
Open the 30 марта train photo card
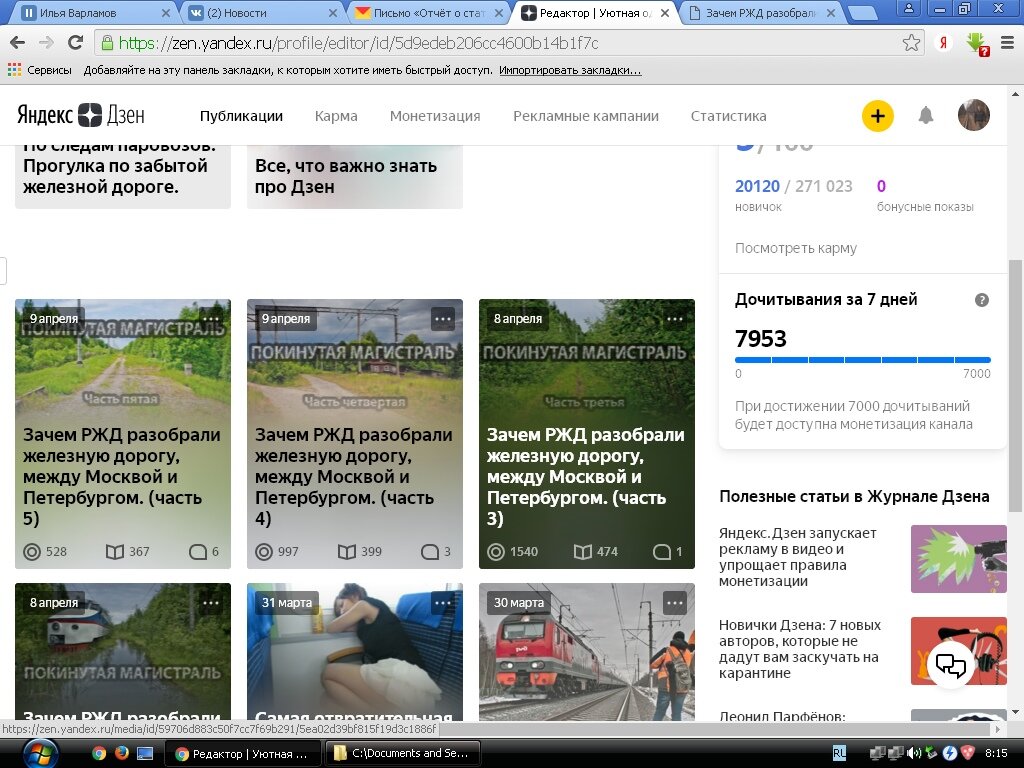click(586, 652)
